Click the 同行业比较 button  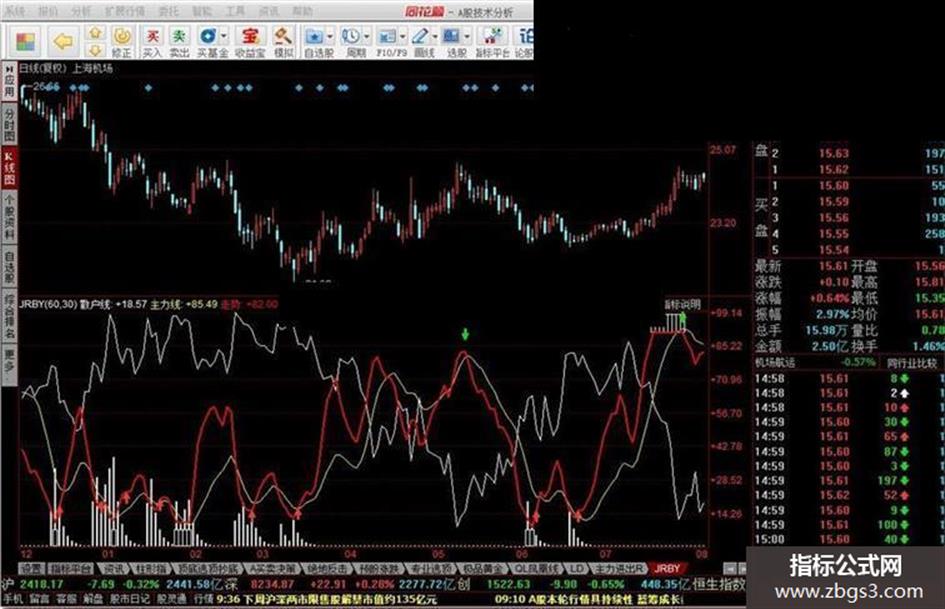(x=911, y=363)
